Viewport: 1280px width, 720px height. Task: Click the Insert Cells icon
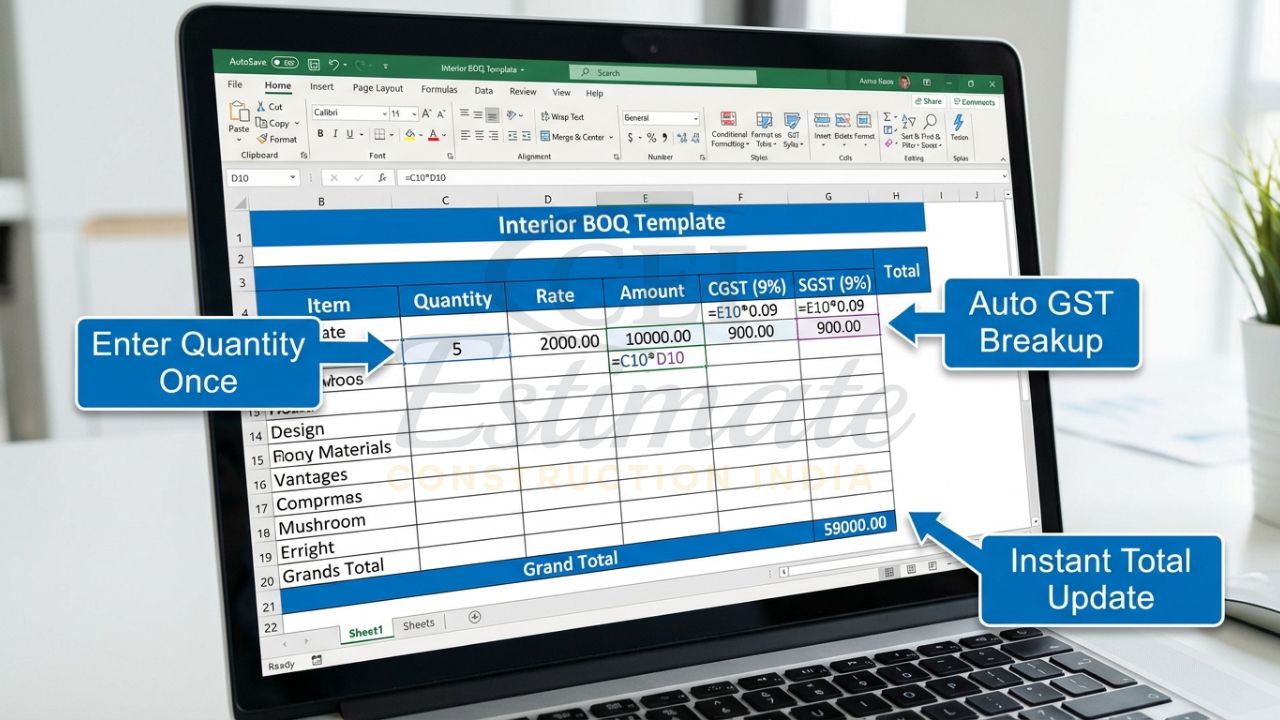coord(823,118)
